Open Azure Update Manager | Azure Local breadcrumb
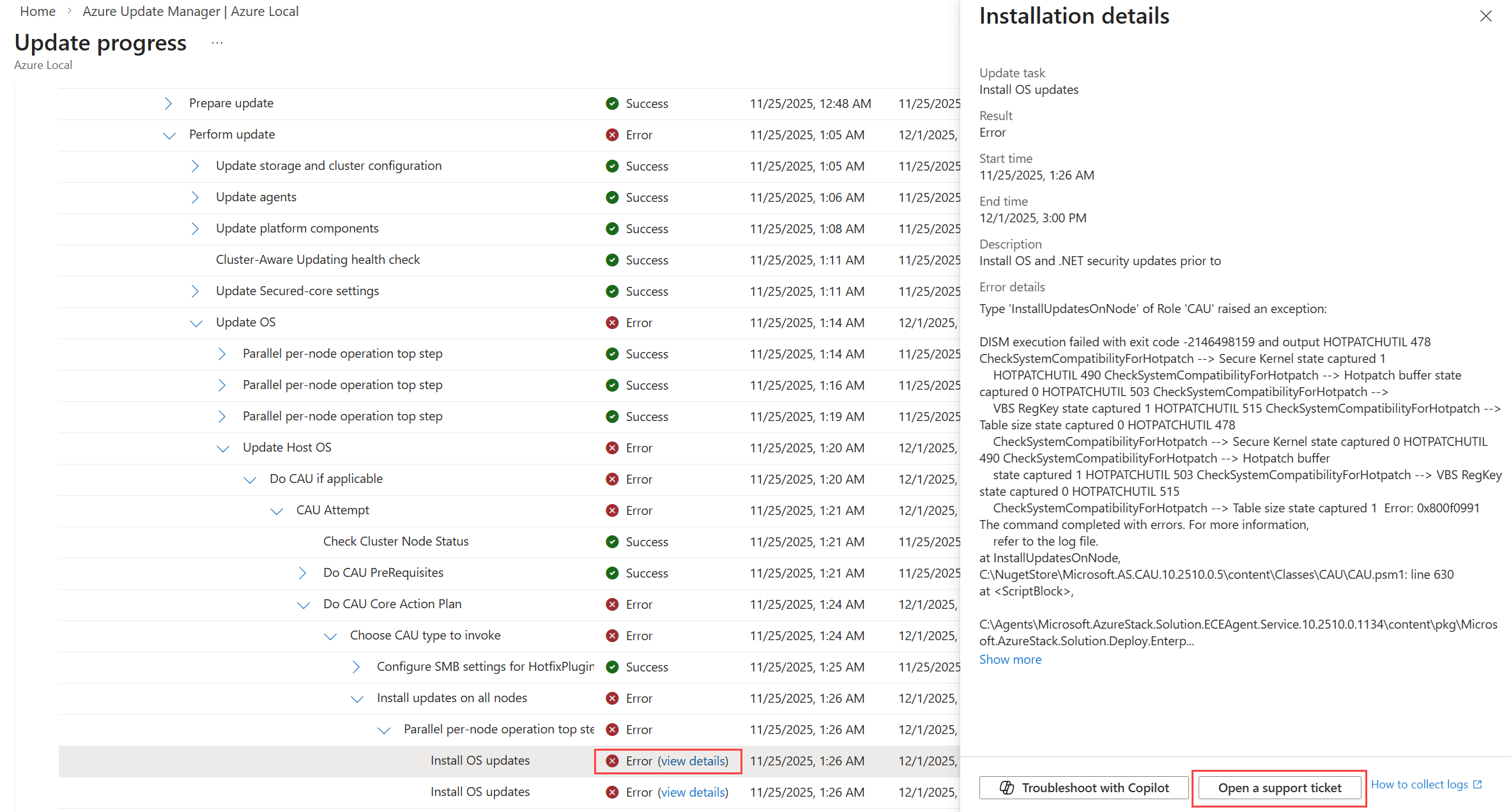This screenshot has height=812, width=1511. 190,11
